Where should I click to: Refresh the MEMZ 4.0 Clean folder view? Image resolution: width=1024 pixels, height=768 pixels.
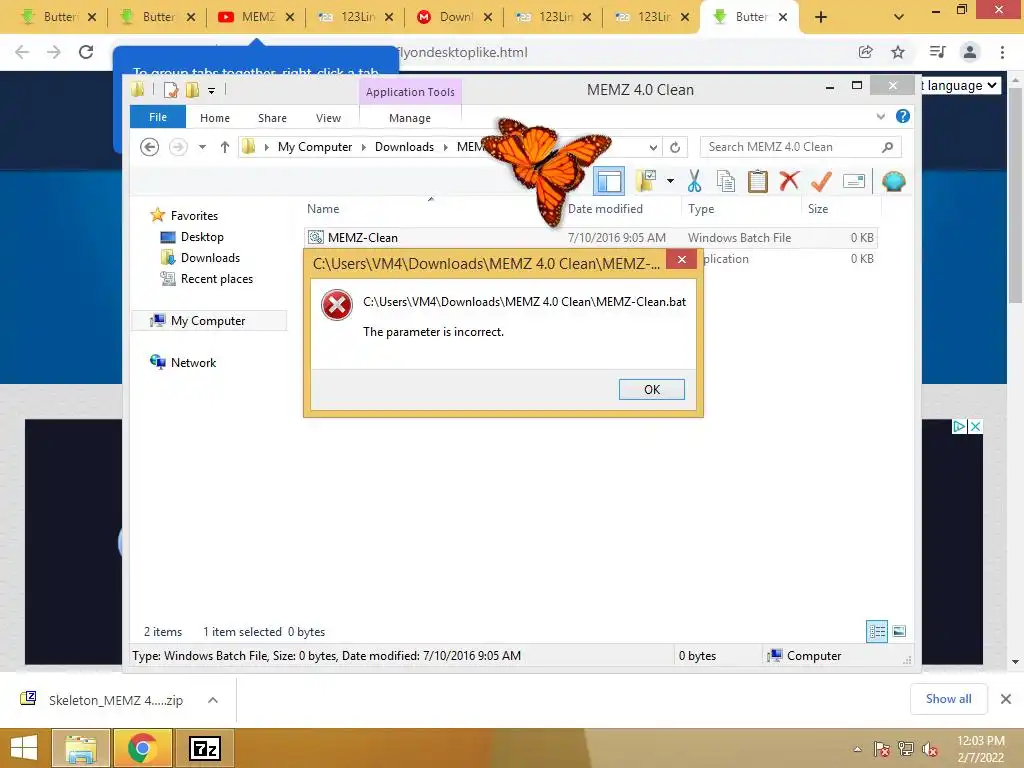point(675,148)
